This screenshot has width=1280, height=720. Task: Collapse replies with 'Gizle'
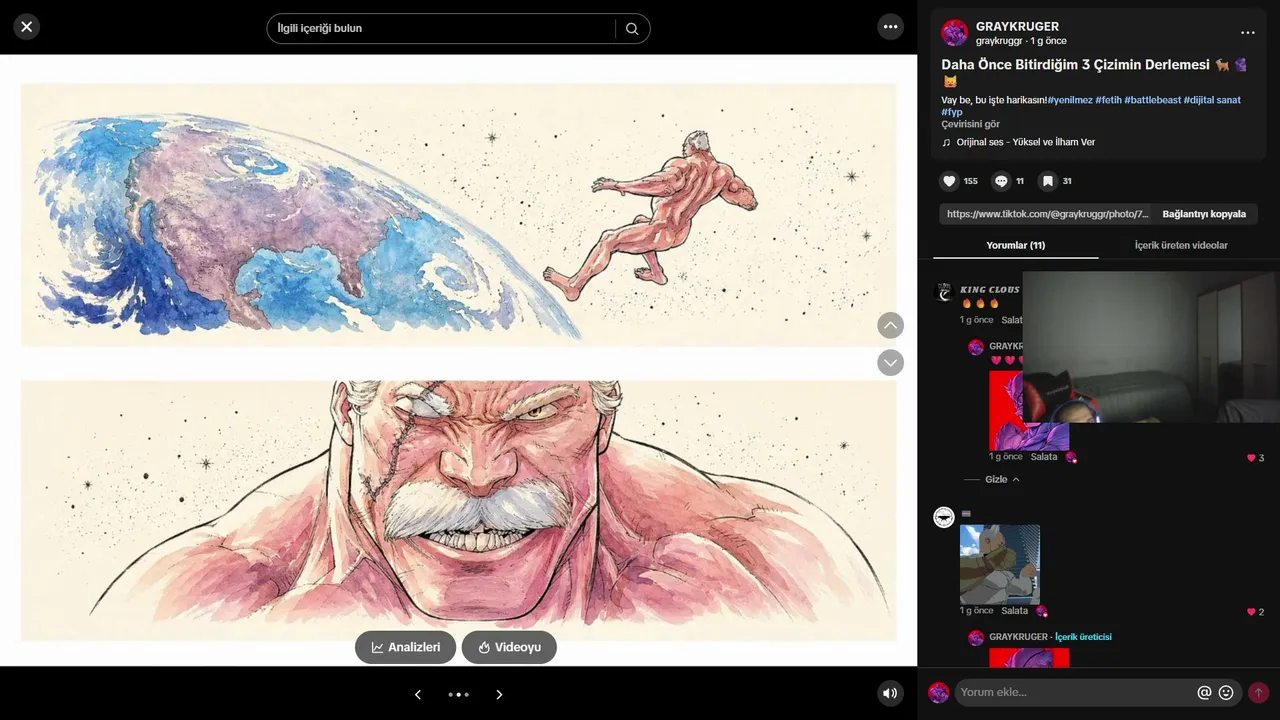(1001, 480)
